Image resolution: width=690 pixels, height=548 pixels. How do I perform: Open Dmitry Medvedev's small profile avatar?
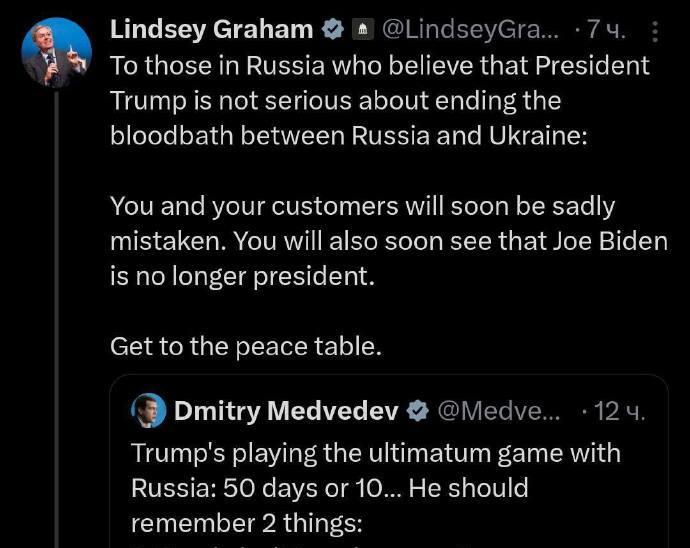(149, 410)
